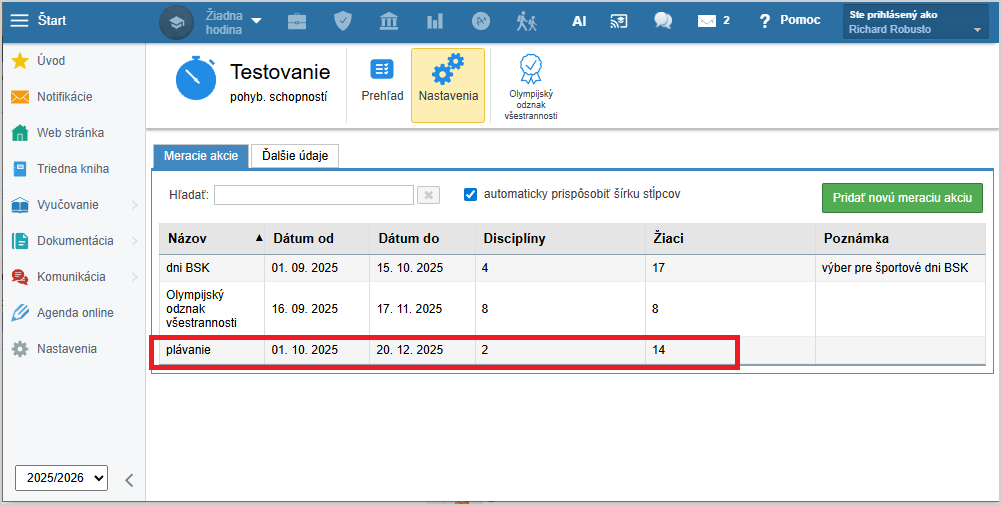The height and width of the screenshot is (506, 1001).
Task: Open Olympijský odznak všestrannosti badge icon
Action: (530, 70)
